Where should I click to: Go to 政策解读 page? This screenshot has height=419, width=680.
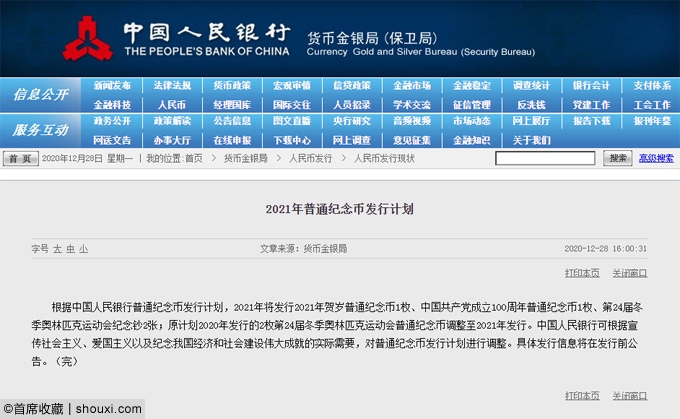(x=172, y=121)
